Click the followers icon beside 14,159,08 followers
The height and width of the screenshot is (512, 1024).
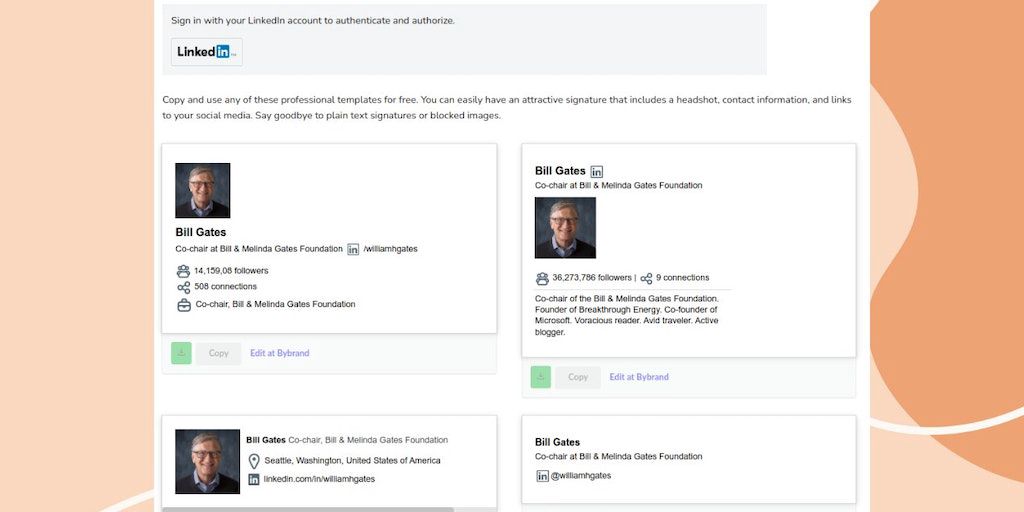(x=183, y=271)
